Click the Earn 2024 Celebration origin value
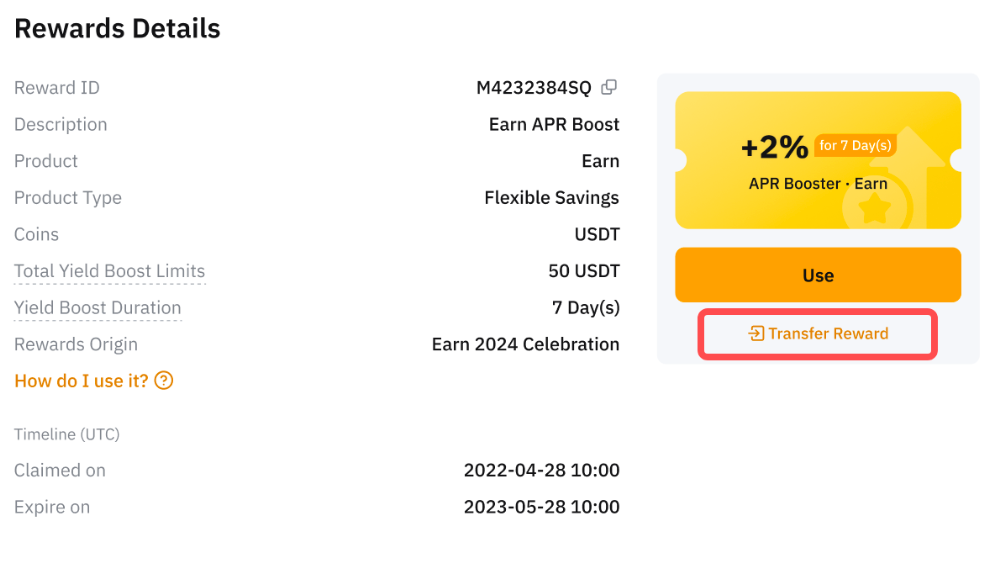This screenshot has height=588, width=1002. [x=525, y=344]
